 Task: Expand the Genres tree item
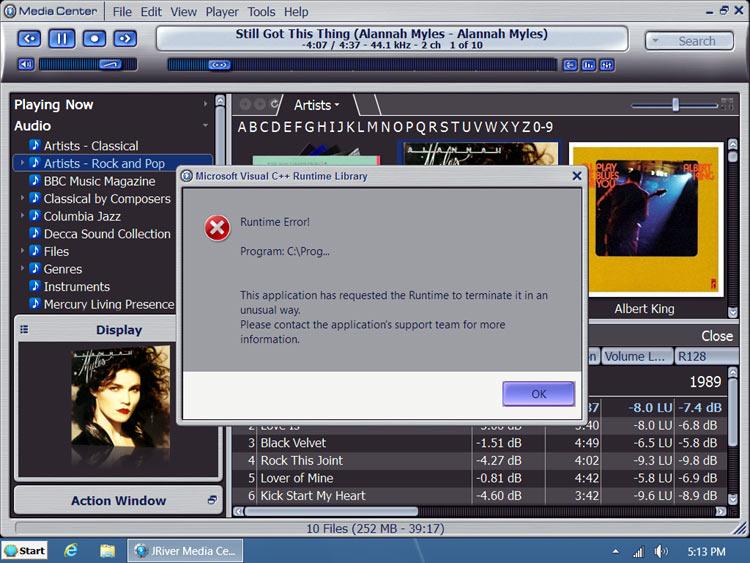pos(22,269)
